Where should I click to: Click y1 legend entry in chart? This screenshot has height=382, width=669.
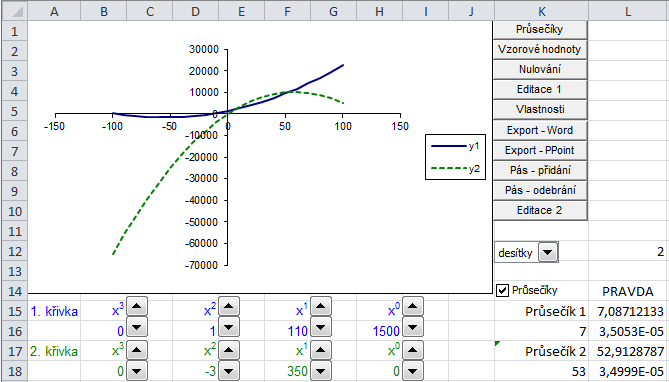456,146
